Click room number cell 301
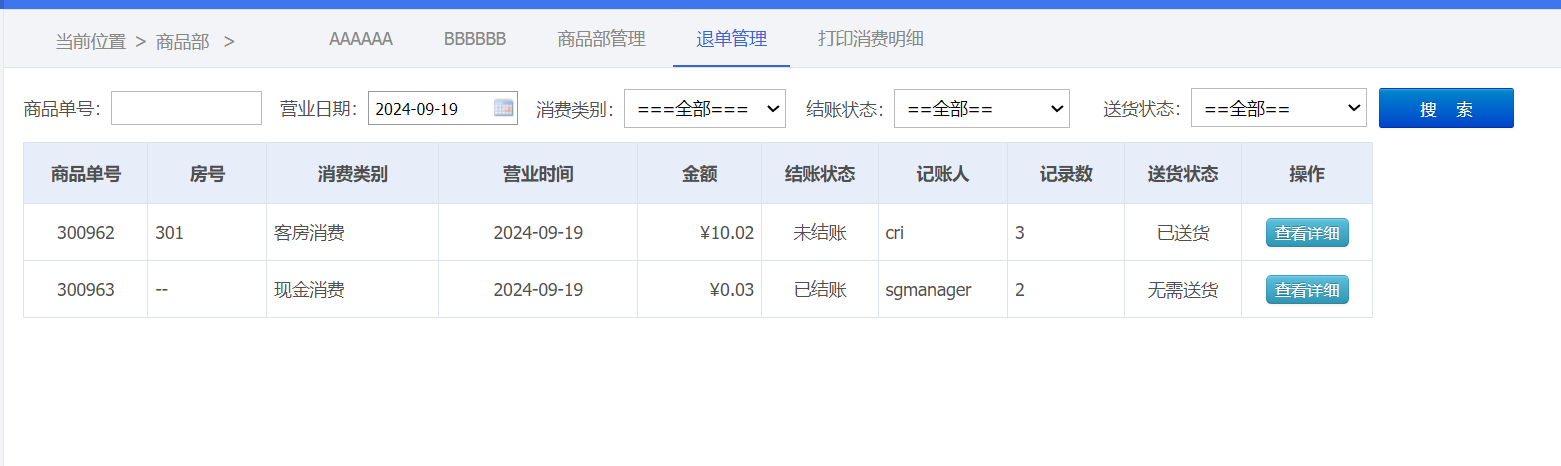 [x=207, y=233]
